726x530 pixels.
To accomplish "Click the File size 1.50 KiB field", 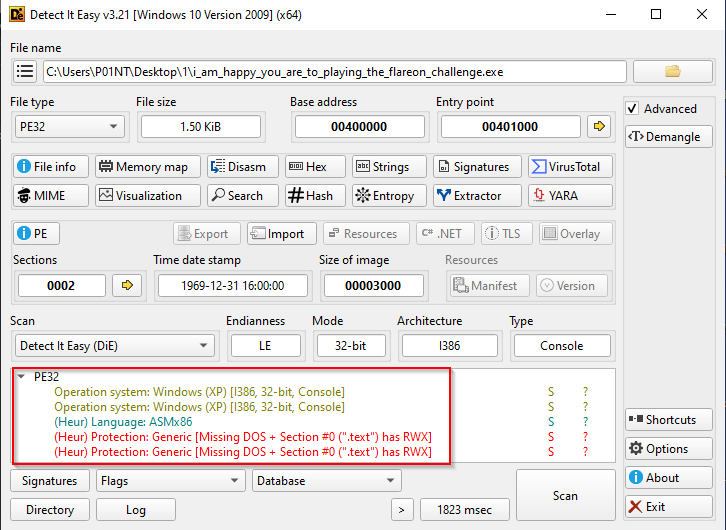I will (x=200, y=126).
